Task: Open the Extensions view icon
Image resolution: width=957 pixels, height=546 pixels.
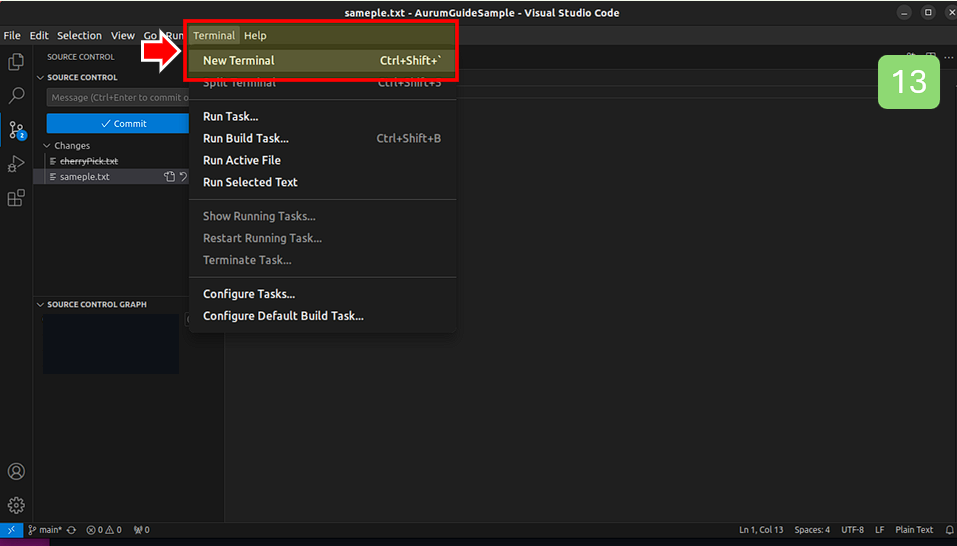Action: (x=16, y=198)
